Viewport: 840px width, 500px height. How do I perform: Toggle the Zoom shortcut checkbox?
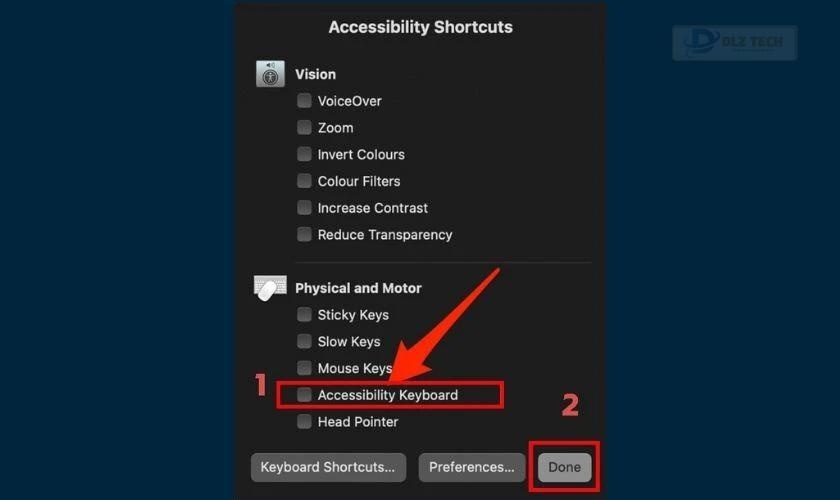[x=304, y=127]
